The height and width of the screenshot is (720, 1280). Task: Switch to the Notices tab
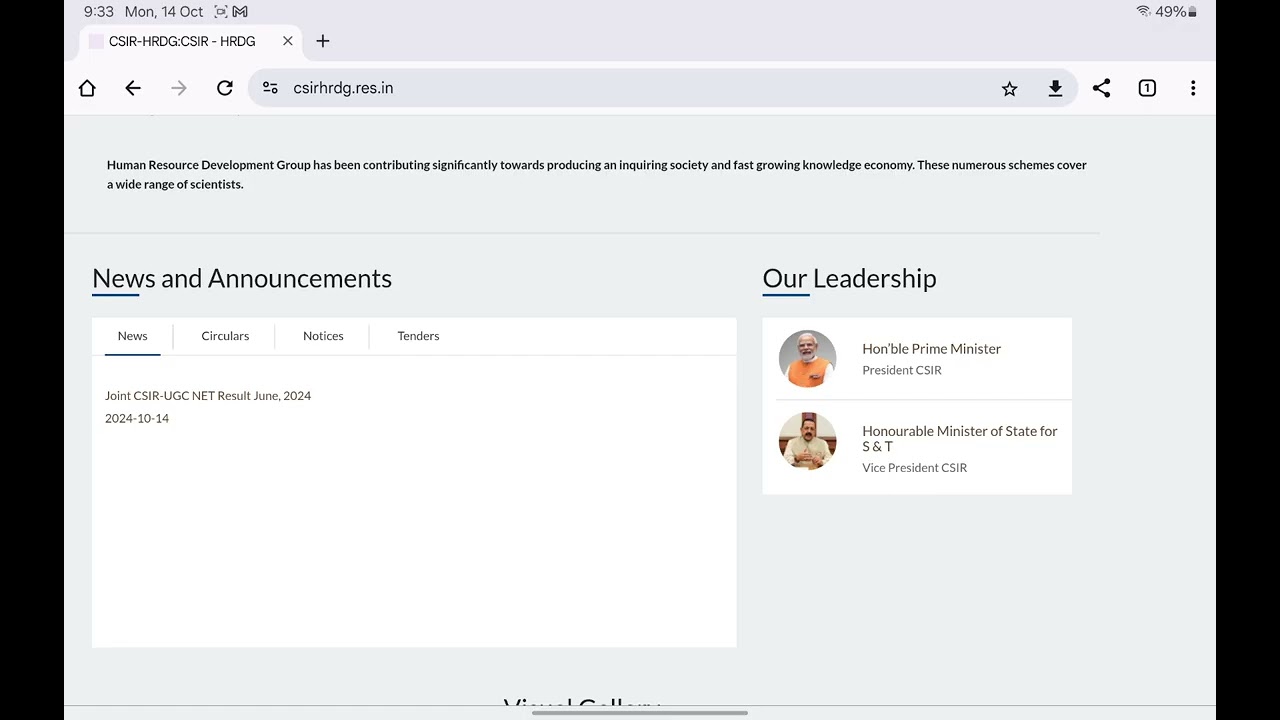coord(323,336)
